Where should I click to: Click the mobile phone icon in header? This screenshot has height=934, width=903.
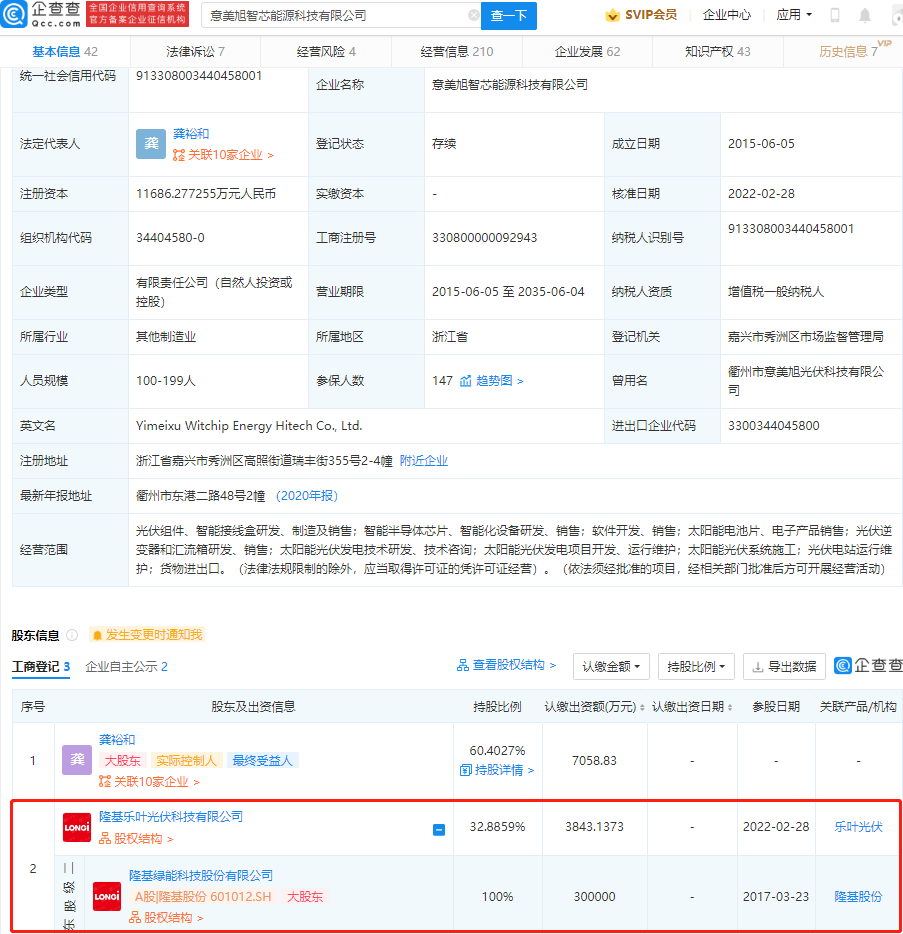[835, 15]
